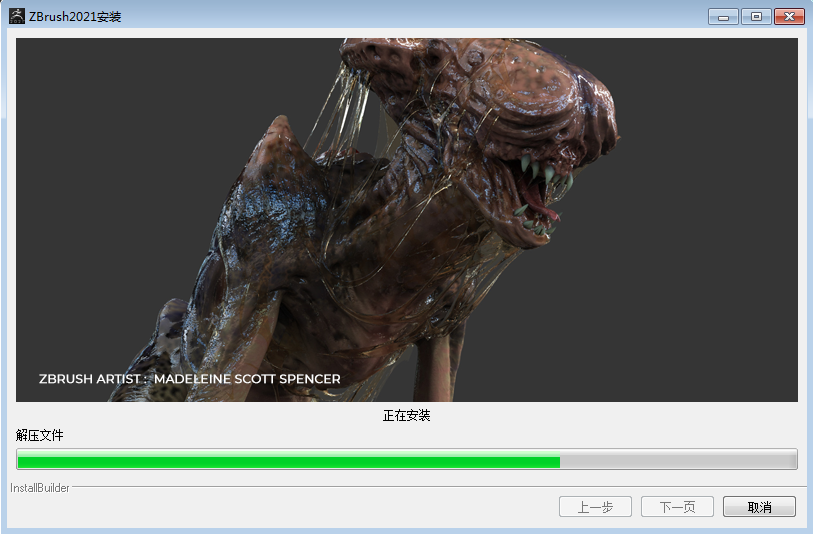Maximize the ZBrush2021 installer window
813x534 pixels.
(x=756, y=17)
